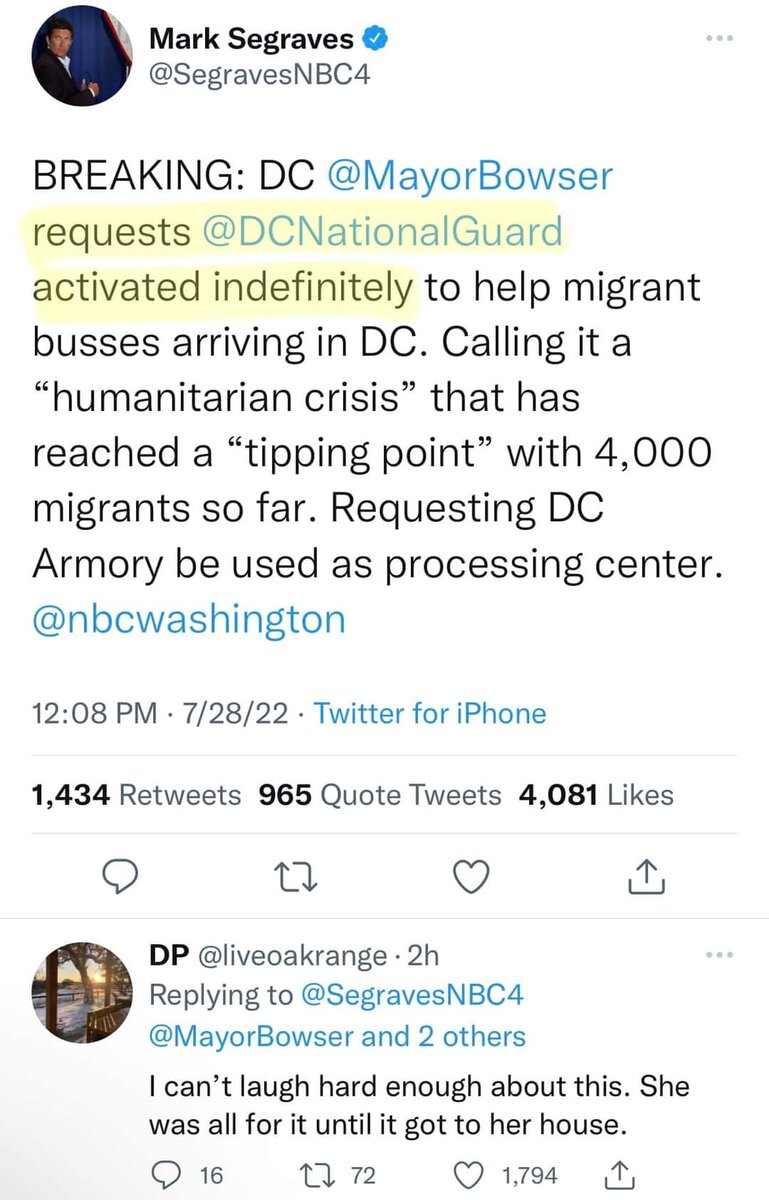Share the main tweet
Screen dimensions: 769x1200
[x=647, y=877]
